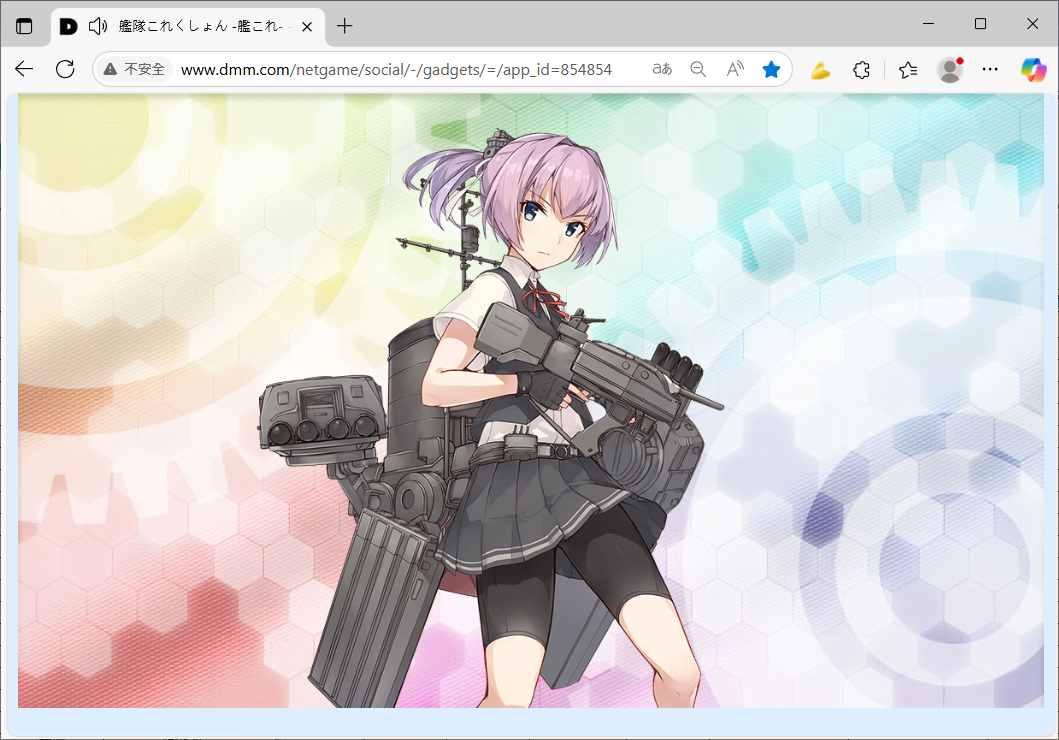Screen dimensions: 1059x740
Task: Open the translate page icon
Action: [662, 69]
